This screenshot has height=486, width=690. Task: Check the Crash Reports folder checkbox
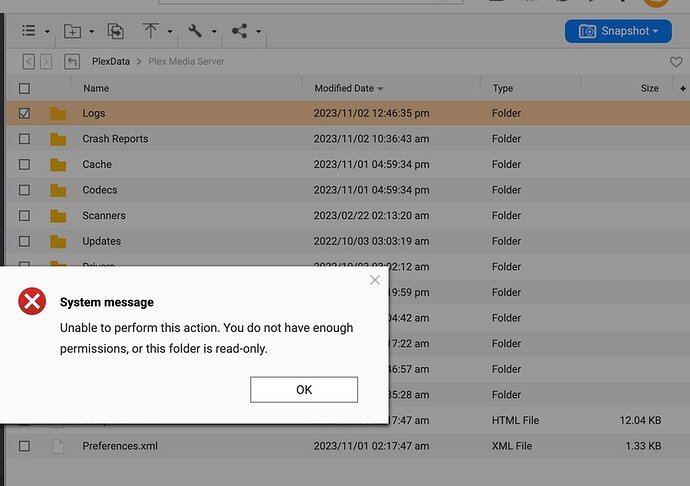point(25,139)
